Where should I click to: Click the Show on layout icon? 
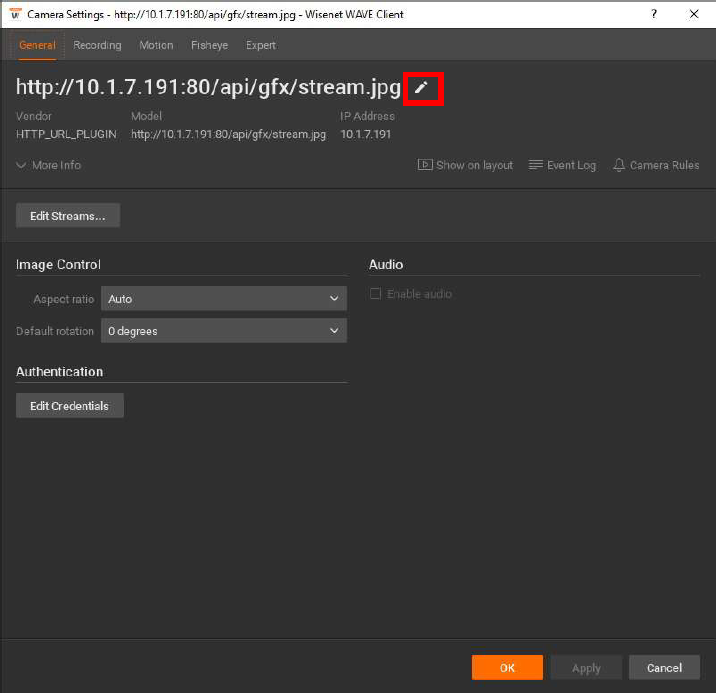(x=425, y=165)
